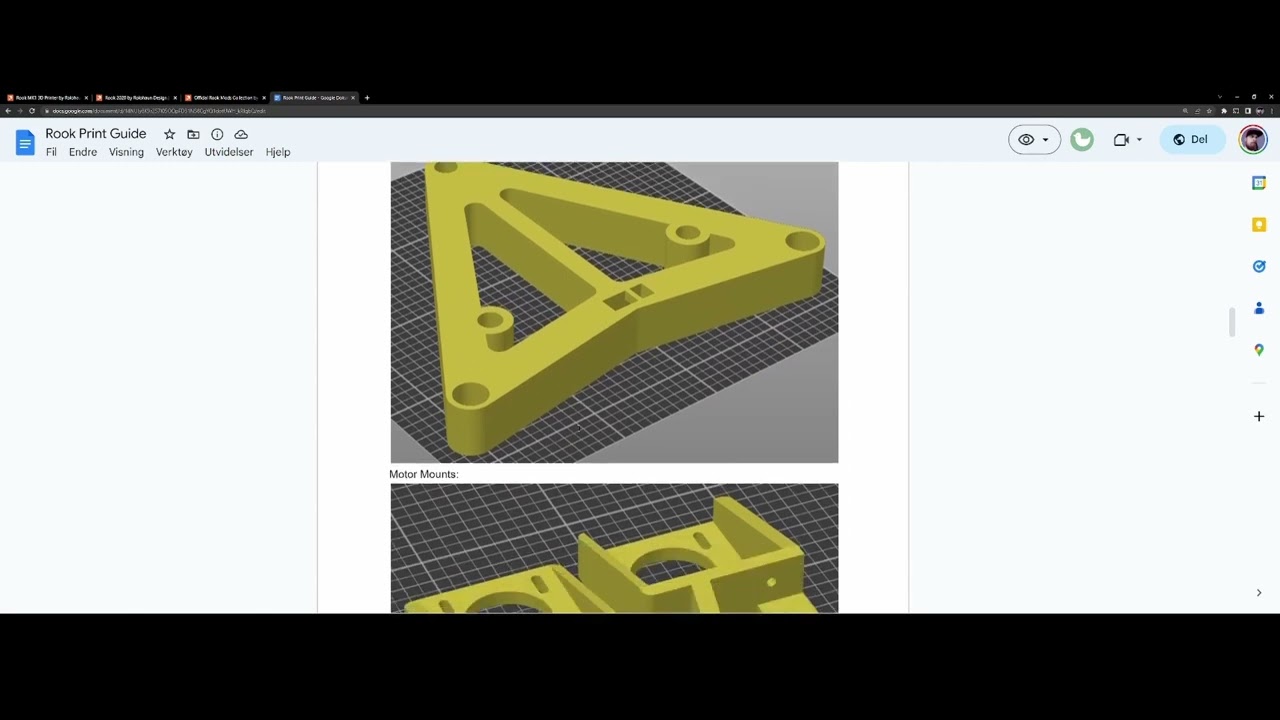This screenshot has width=1280, height=720.
Task: Open the Utvidelser menu
Action: [x=229, y=152]
